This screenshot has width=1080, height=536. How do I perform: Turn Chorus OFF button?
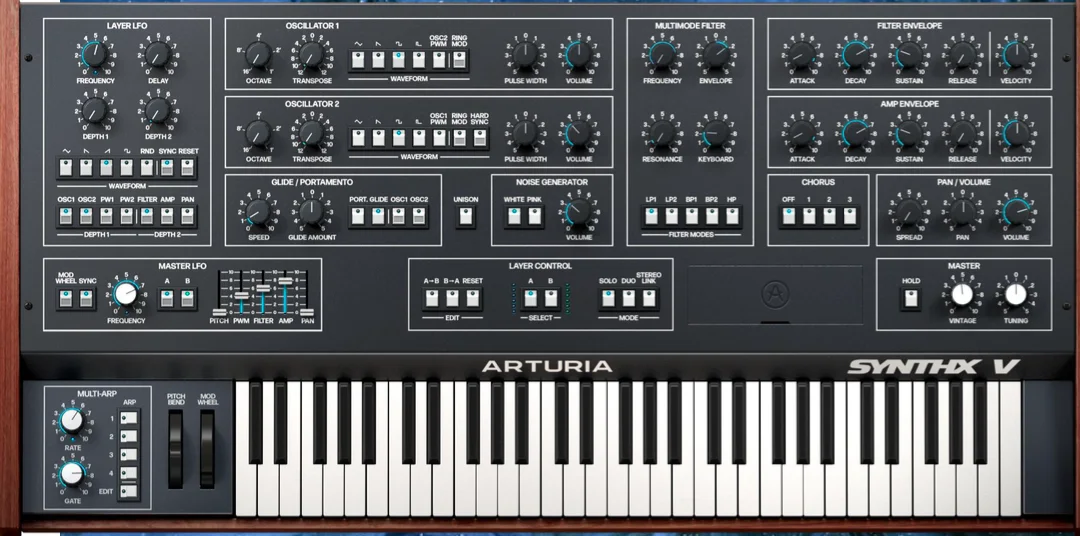789,216
